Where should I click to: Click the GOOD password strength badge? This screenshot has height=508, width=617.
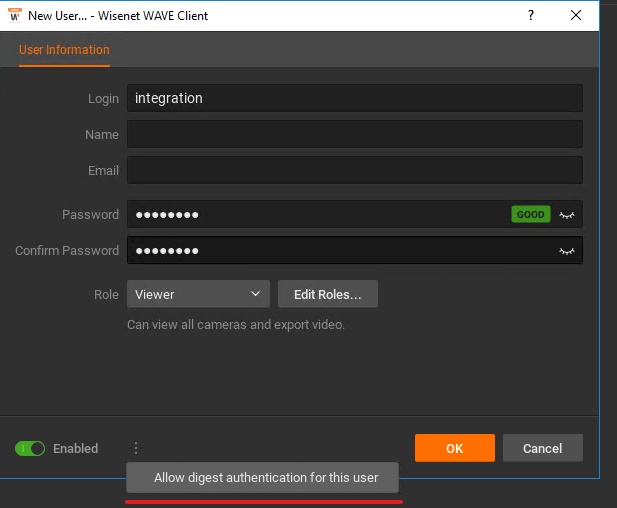point(530,214)
